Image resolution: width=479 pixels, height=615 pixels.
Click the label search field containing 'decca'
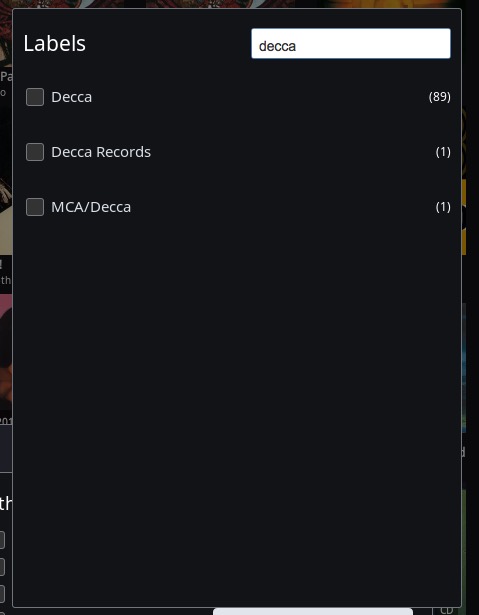[x=351, y=44]
